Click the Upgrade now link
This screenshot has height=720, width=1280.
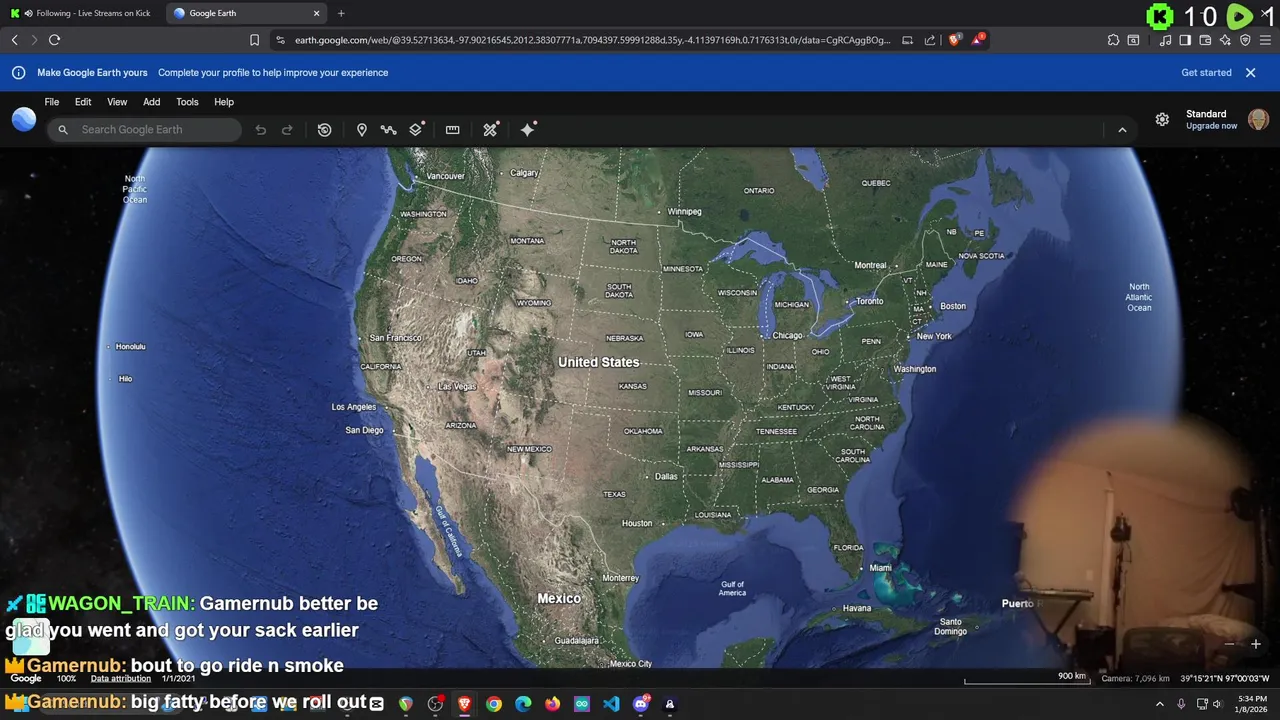pyautogui.click(x=1212, y=126)
